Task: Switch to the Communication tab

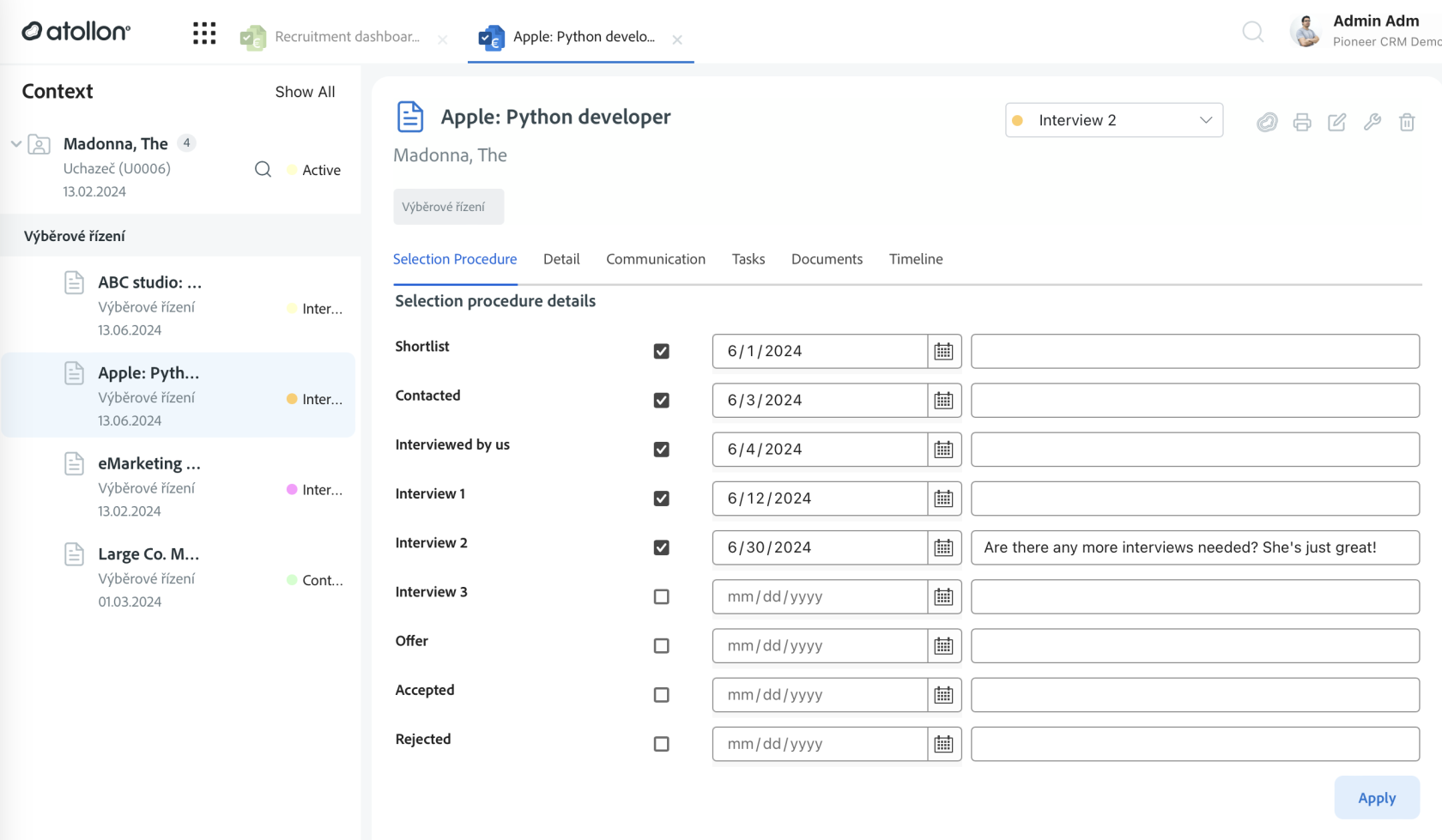Action: (656, 259)
